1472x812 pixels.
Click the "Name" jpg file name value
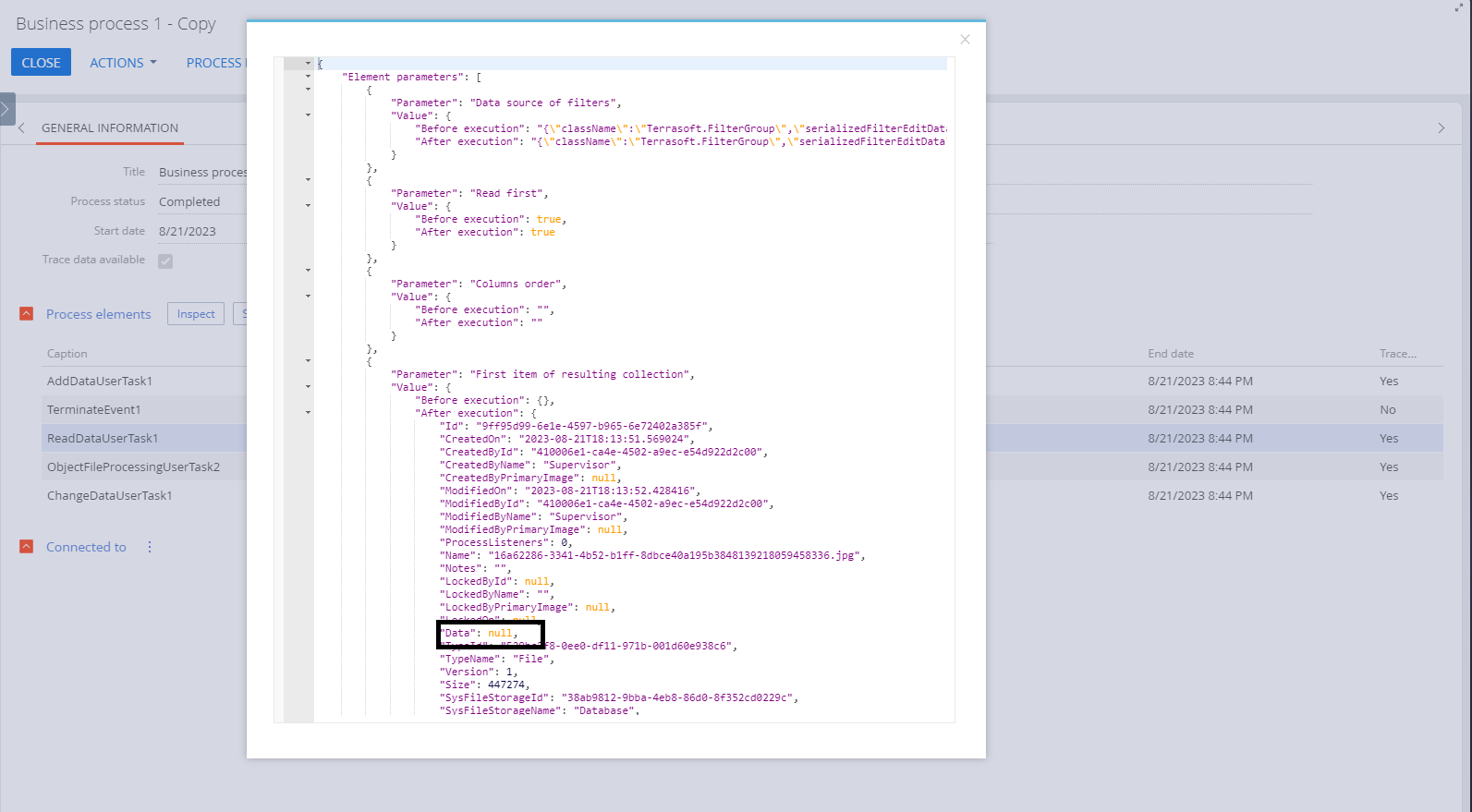pos(675,555)
